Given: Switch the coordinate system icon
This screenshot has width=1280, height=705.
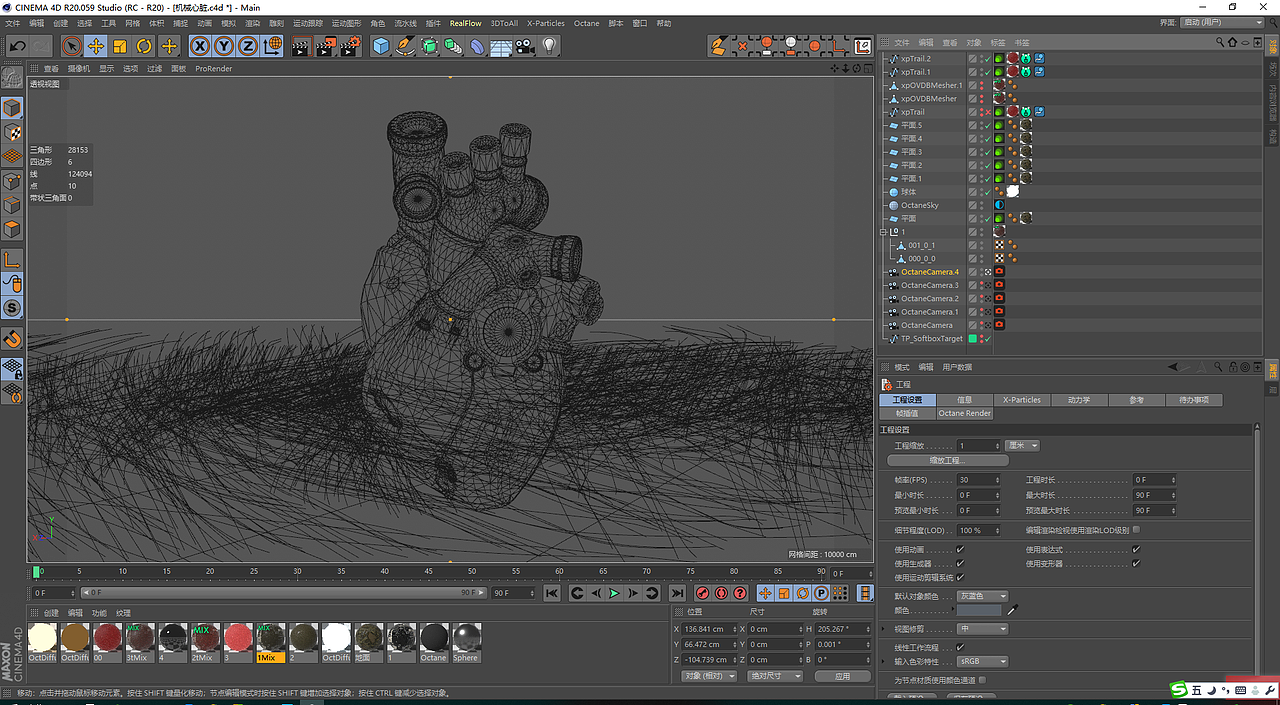Looking at the screenshot, I should (272, 46).
